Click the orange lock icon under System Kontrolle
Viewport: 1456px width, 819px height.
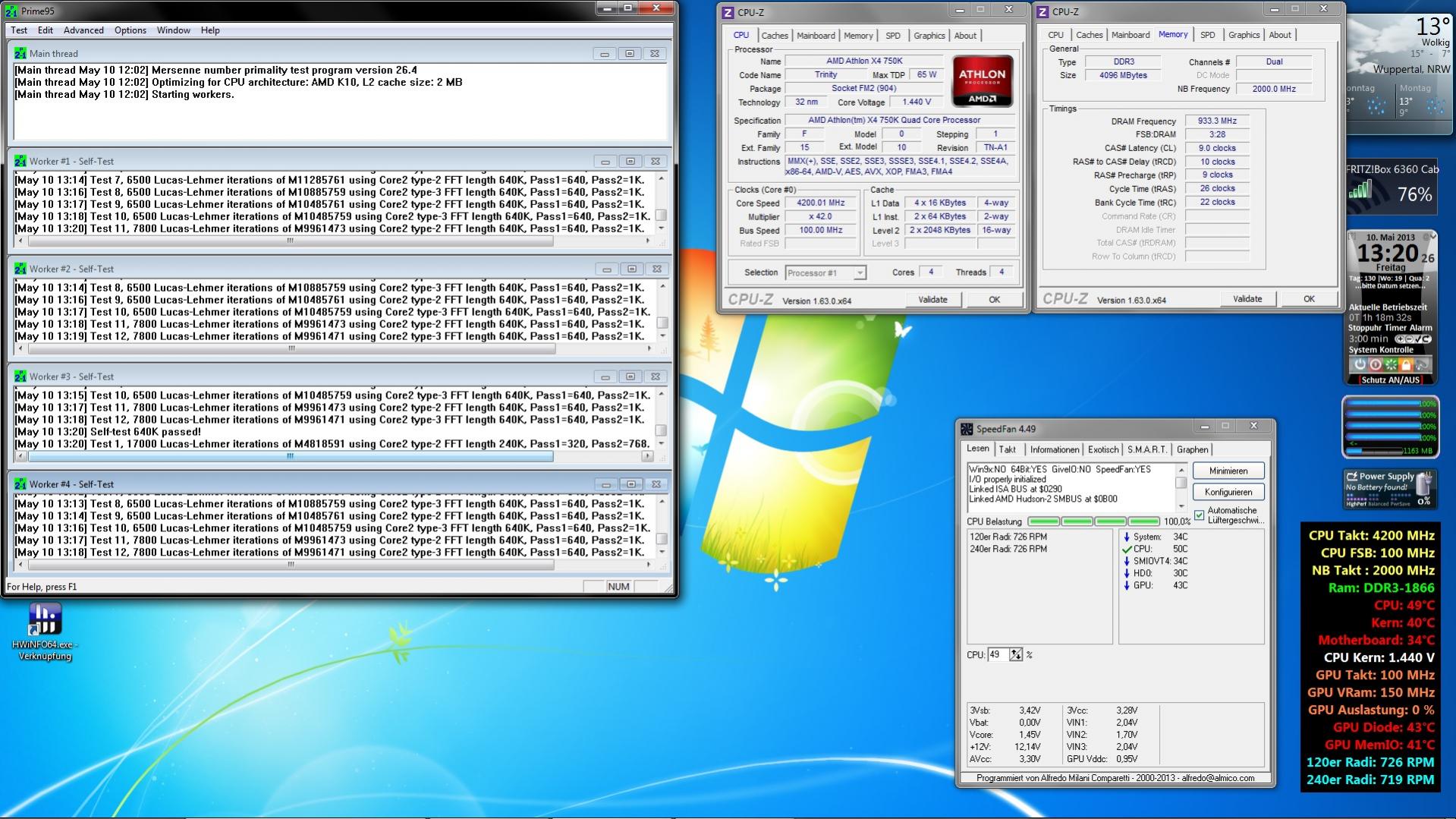click(x=1407, y=364)
